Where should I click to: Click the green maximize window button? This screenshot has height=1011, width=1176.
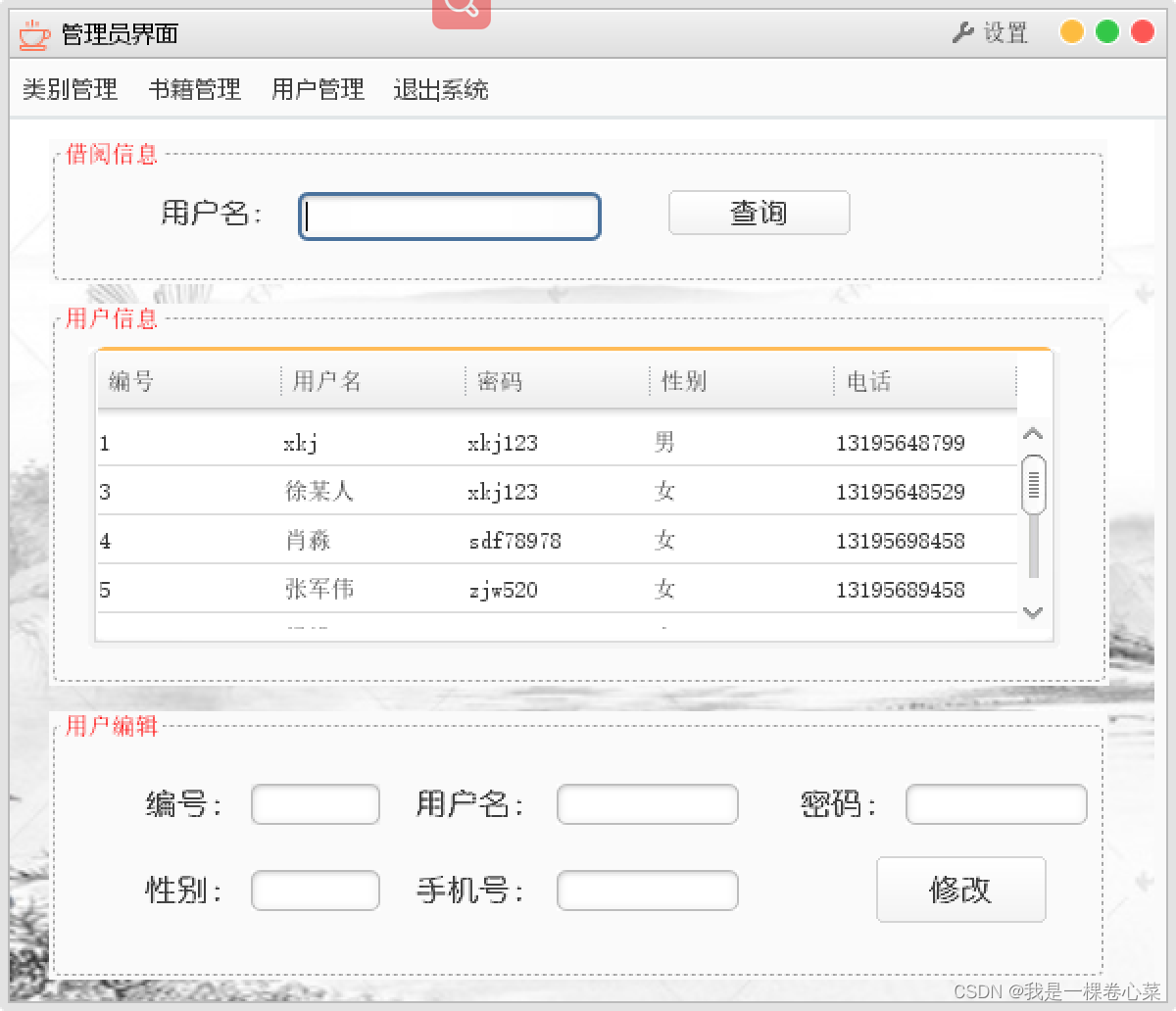tap(1107, 32)
